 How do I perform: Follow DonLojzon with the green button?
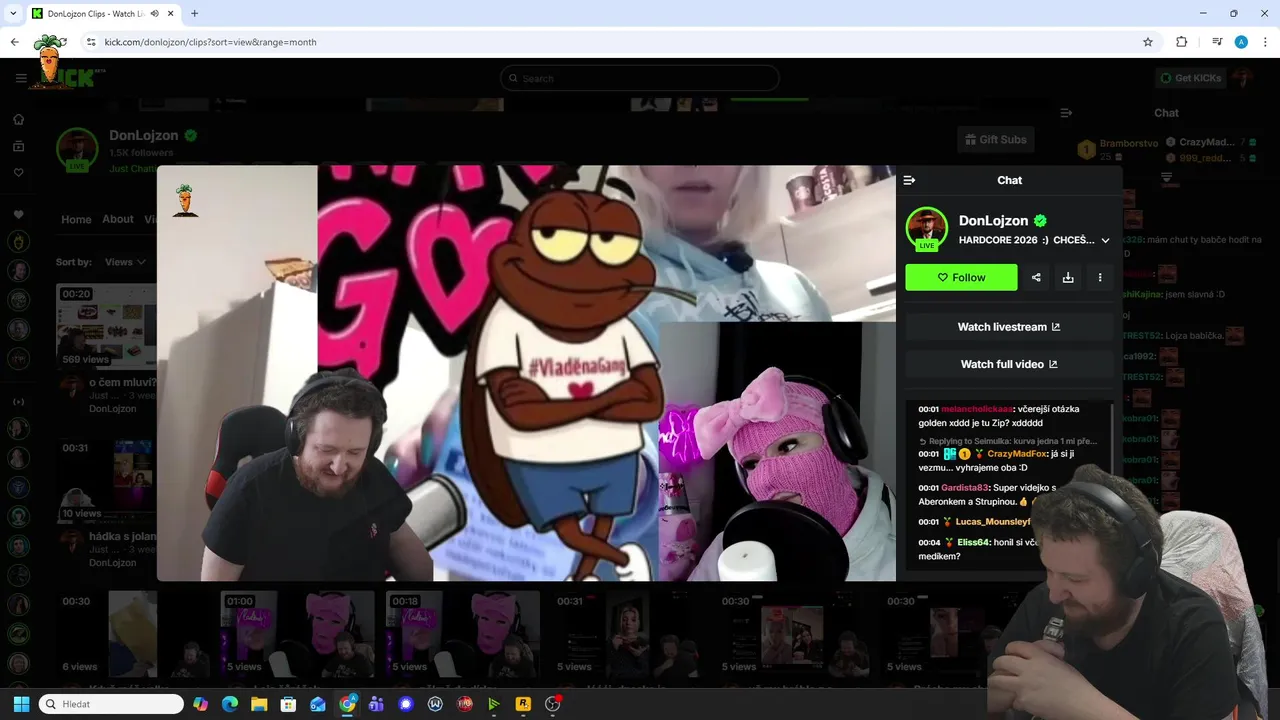(961, 277)
